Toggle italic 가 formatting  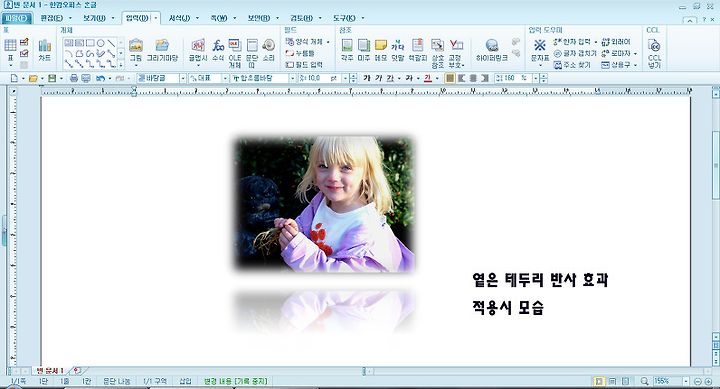(x=378, y=79)
